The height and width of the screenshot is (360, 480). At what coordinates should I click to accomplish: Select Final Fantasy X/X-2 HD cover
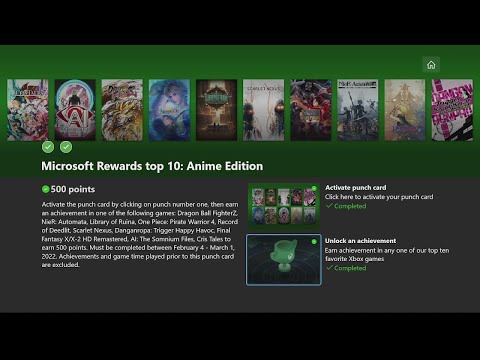click(x=169, y=110)
